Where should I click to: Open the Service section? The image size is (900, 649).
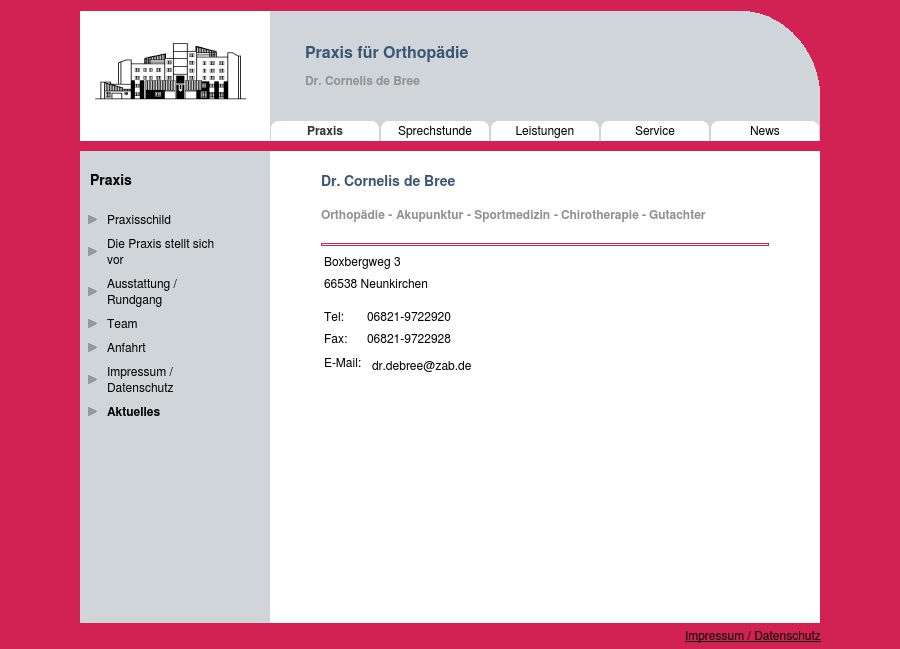coord(654,130)
